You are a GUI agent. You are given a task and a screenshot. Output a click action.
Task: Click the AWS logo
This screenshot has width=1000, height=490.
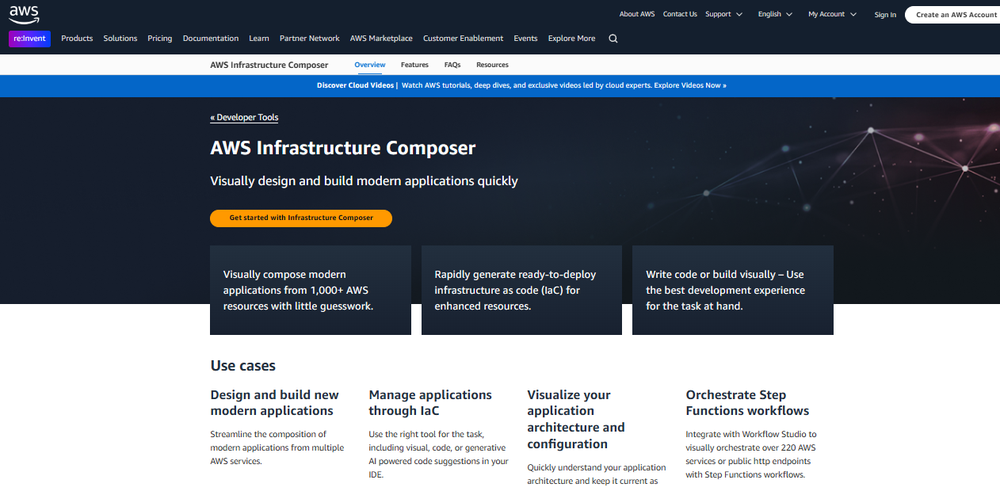click(24, 14)
